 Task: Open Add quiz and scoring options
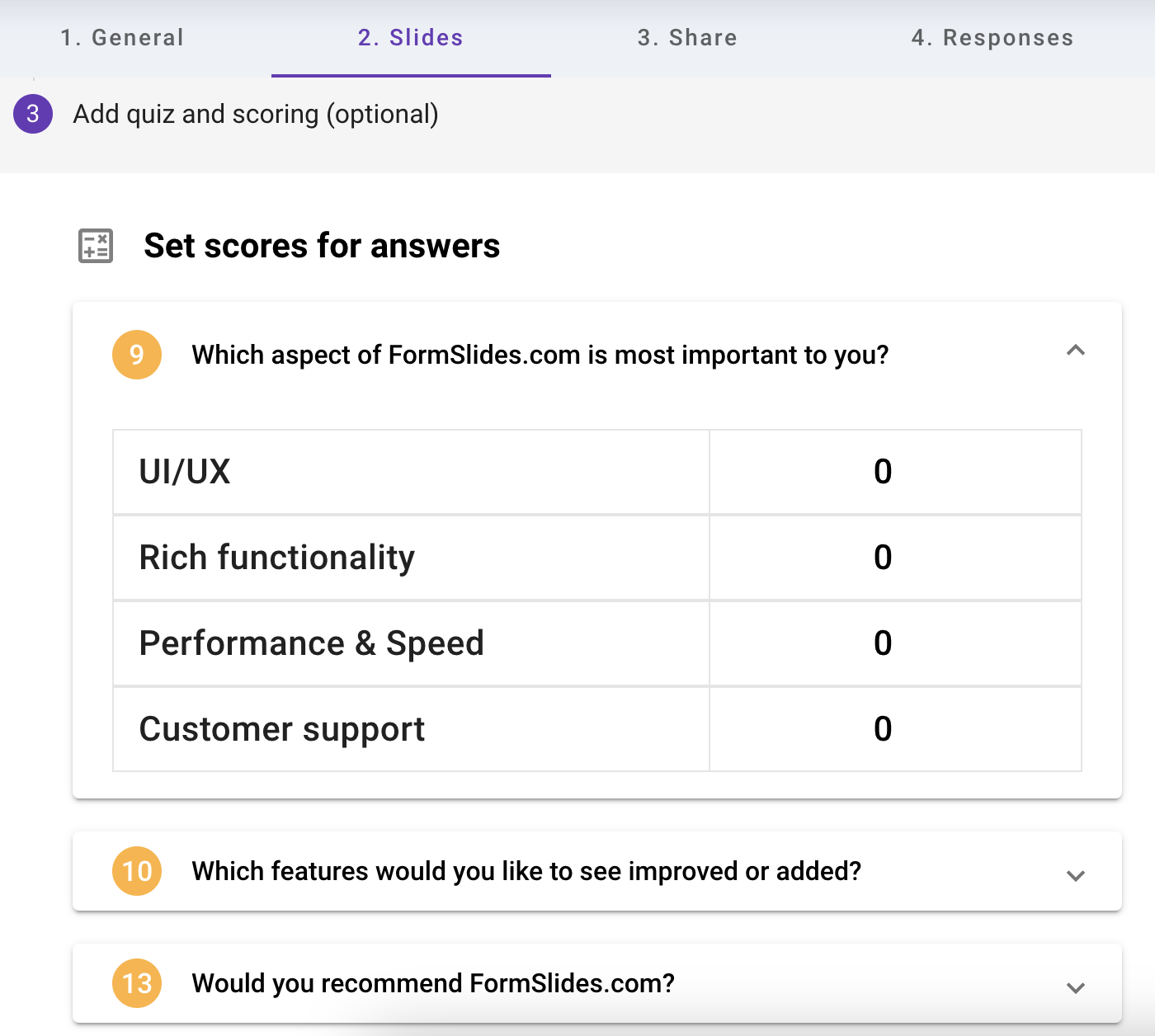[x=256, y=115]
